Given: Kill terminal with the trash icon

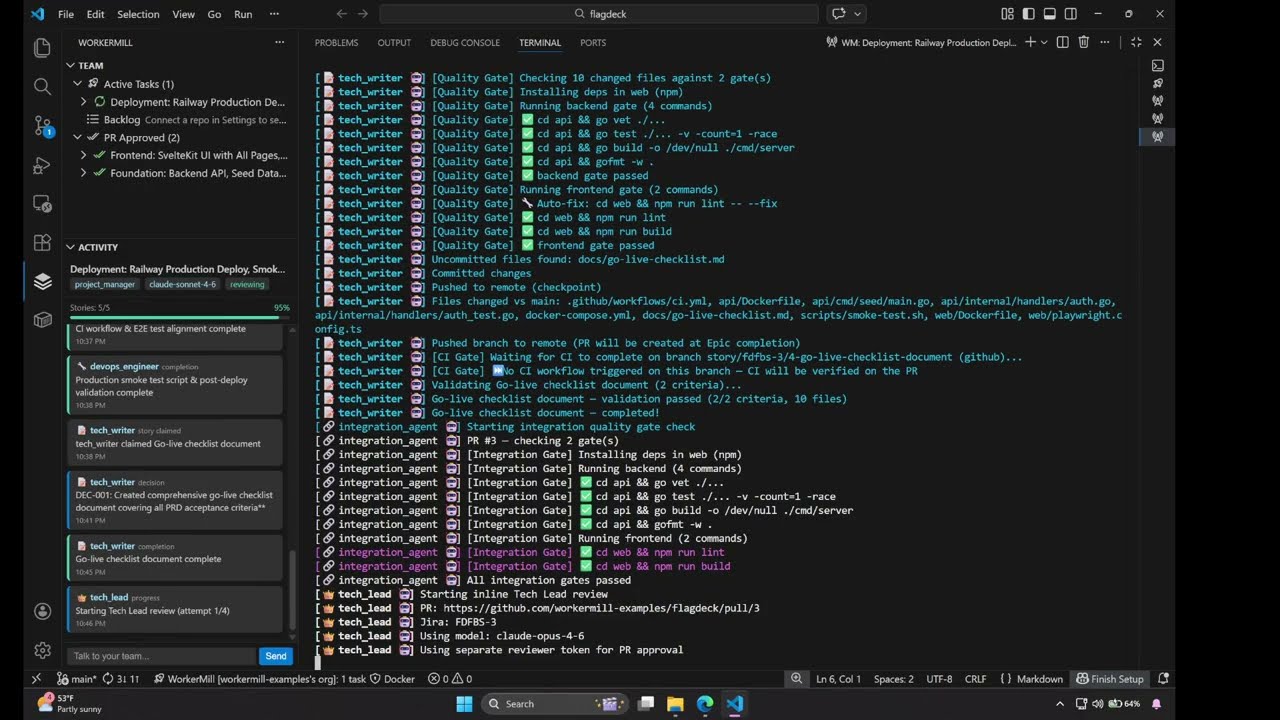Looking at the screenshot, I should [x=1084, y=42].
